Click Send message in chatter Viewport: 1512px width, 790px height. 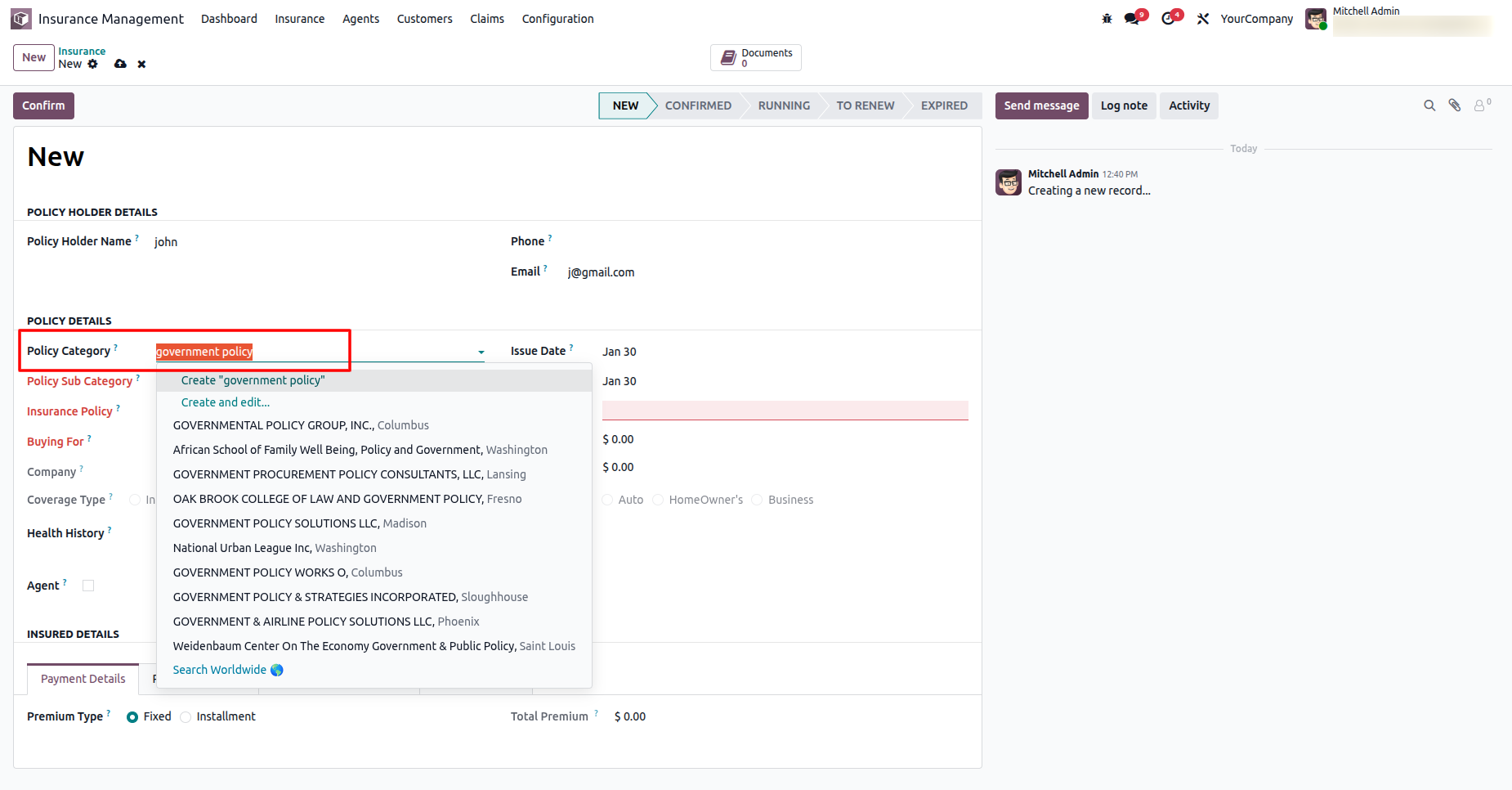(1041, 105)
